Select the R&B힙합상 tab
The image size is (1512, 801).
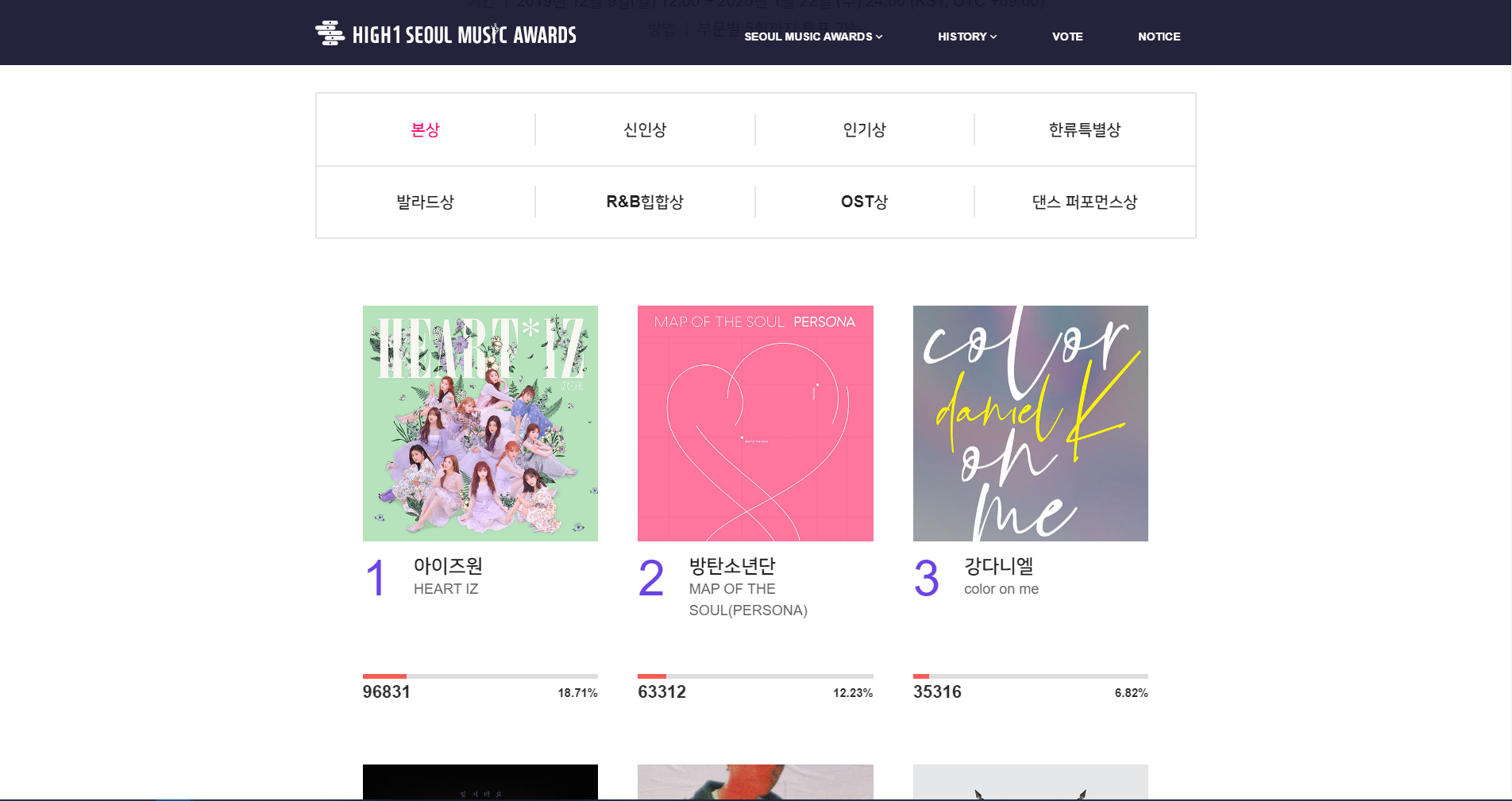pyautogui.click(x=645, y=202)
